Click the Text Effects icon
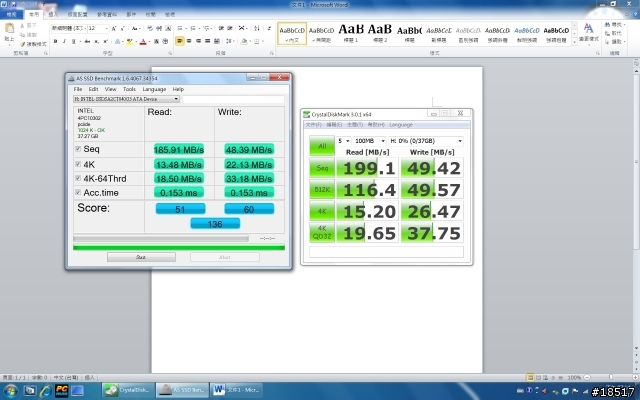The height and width of the screenshot is (400, 640). [x=118, y=41]
